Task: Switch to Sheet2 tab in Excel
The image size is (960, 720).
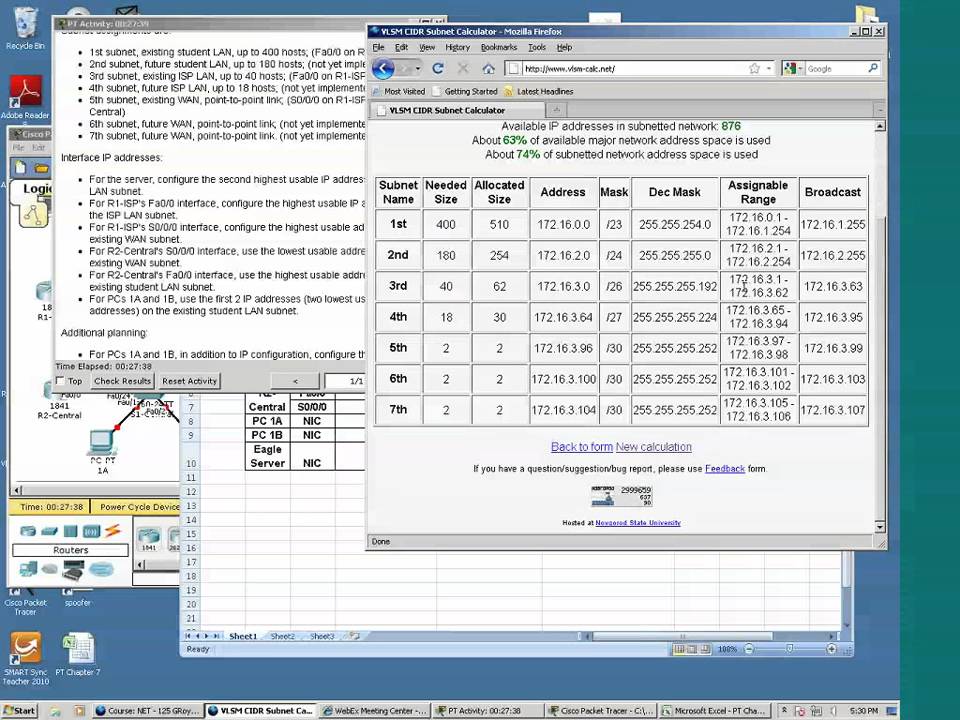Action: pos(282,636)
